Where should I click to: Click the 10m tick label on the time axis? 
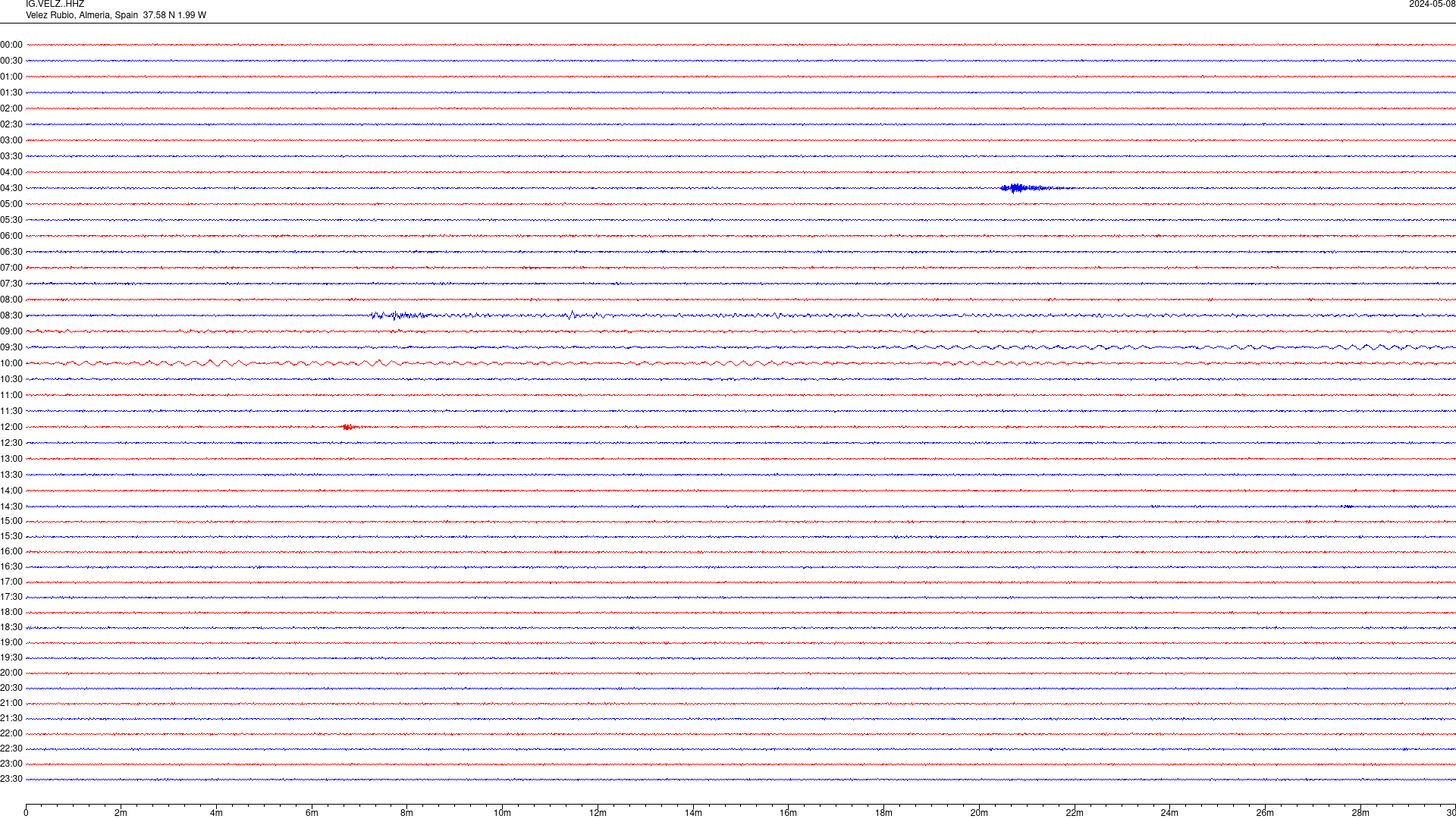coord(502,813)
